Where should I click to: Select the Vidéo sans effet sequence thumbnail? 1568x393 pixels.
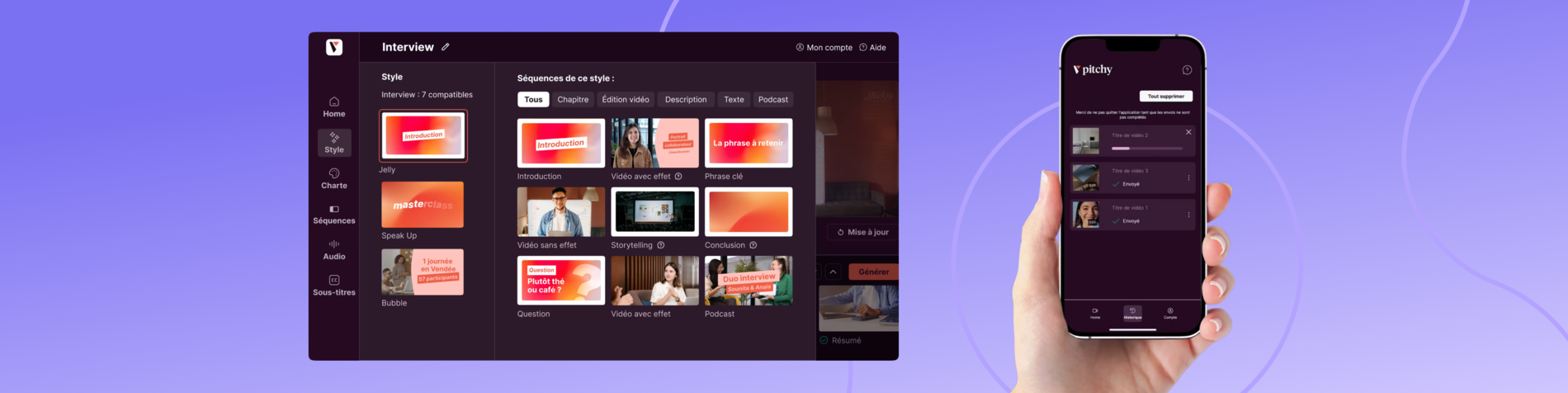coord(561,211)
